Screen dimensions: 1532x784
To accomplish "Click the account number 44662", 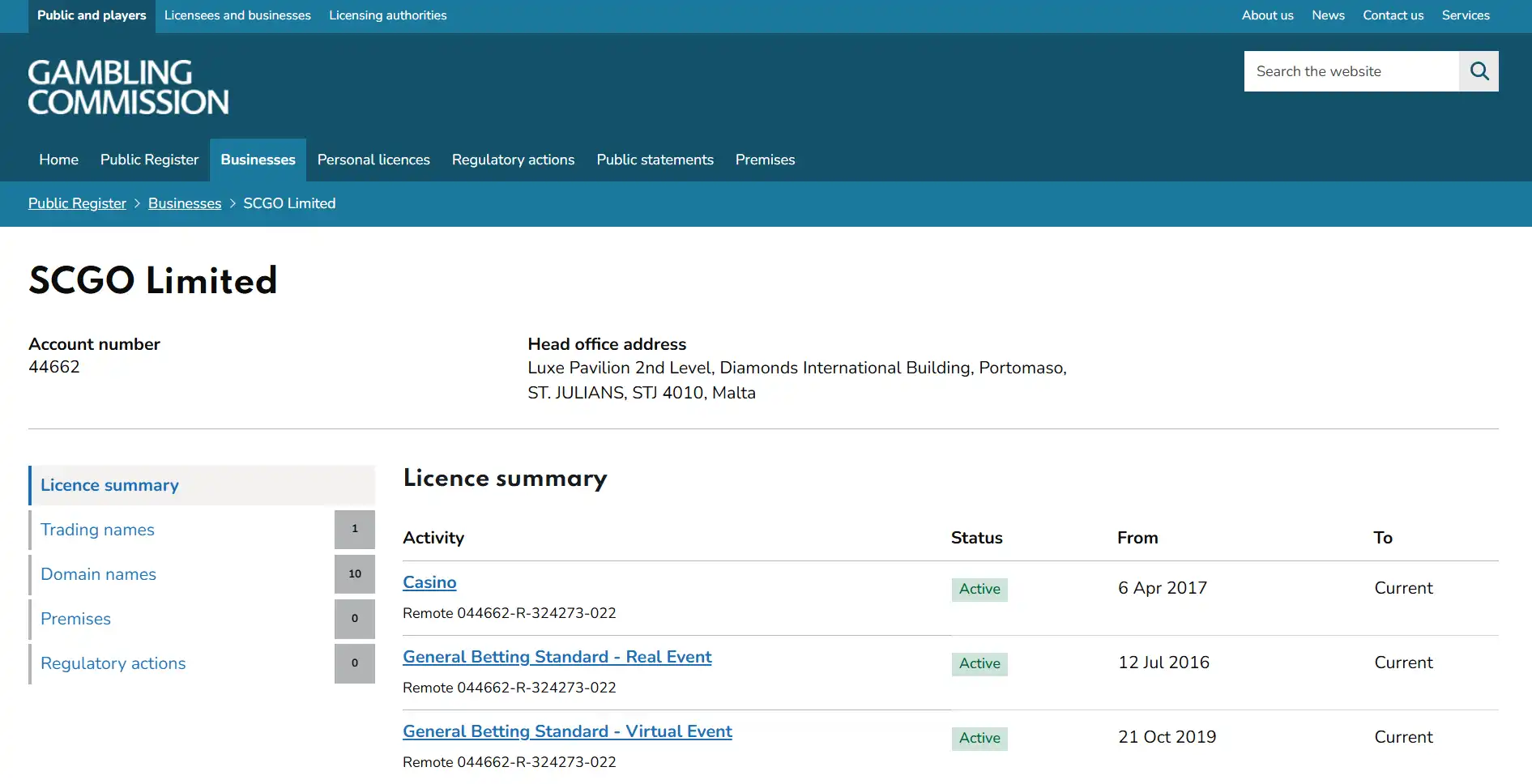I will [54, 367].
